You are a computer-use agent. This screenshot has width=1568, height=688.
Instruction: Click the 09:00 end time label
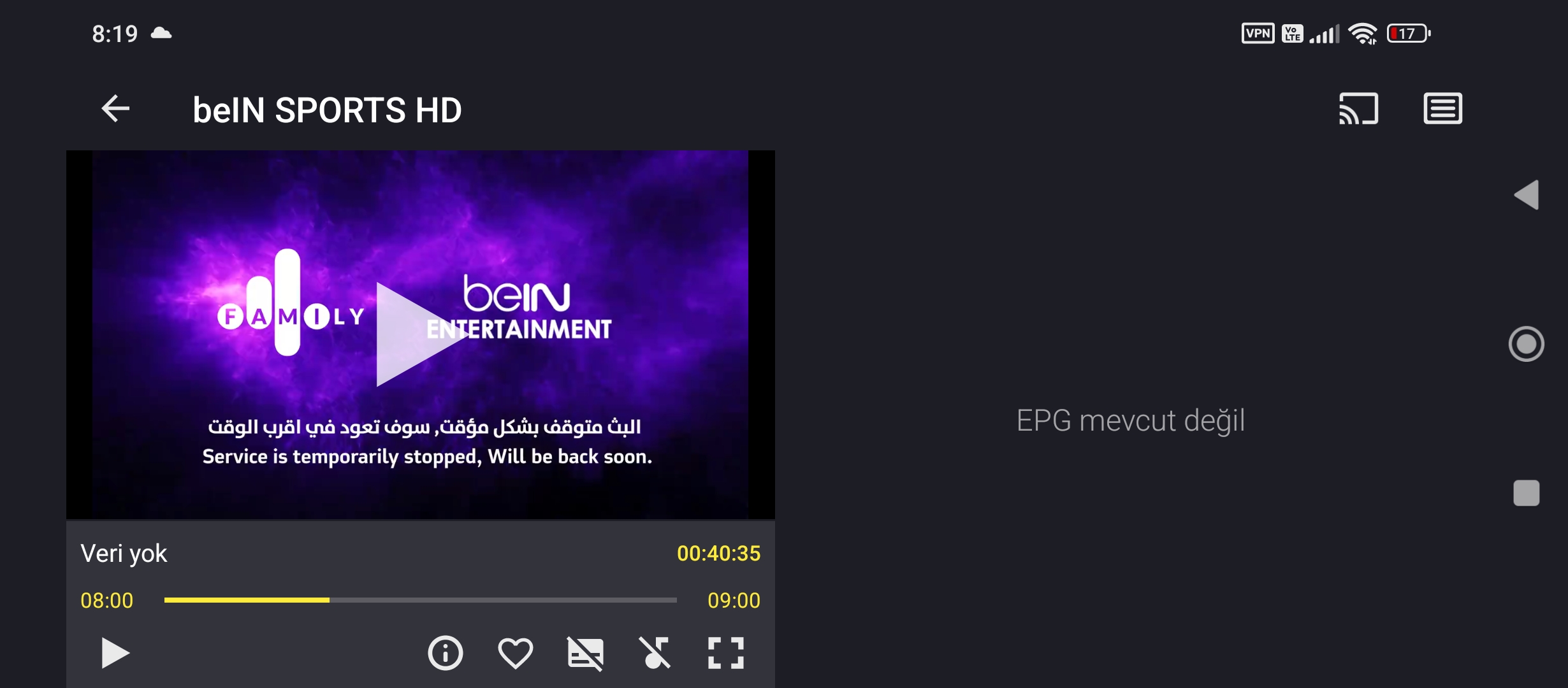click(x=734, y=600)
